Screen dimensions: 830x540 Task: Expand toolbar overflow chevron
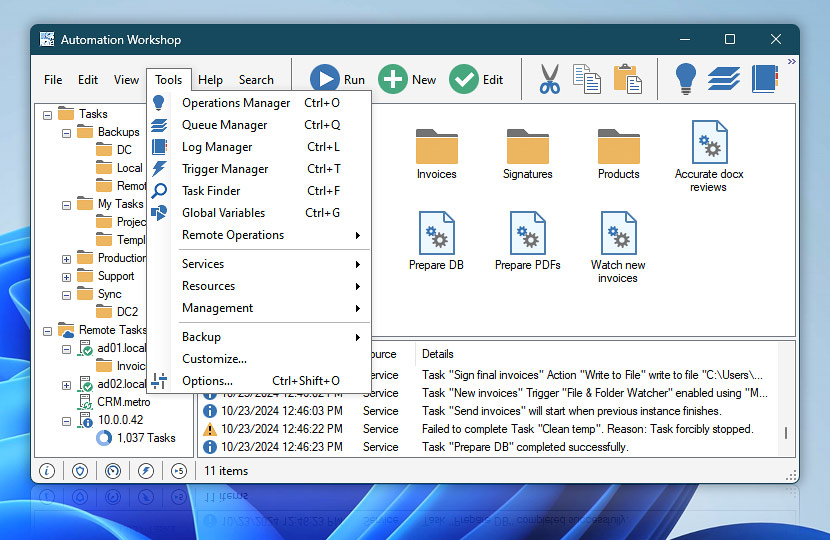791,62
